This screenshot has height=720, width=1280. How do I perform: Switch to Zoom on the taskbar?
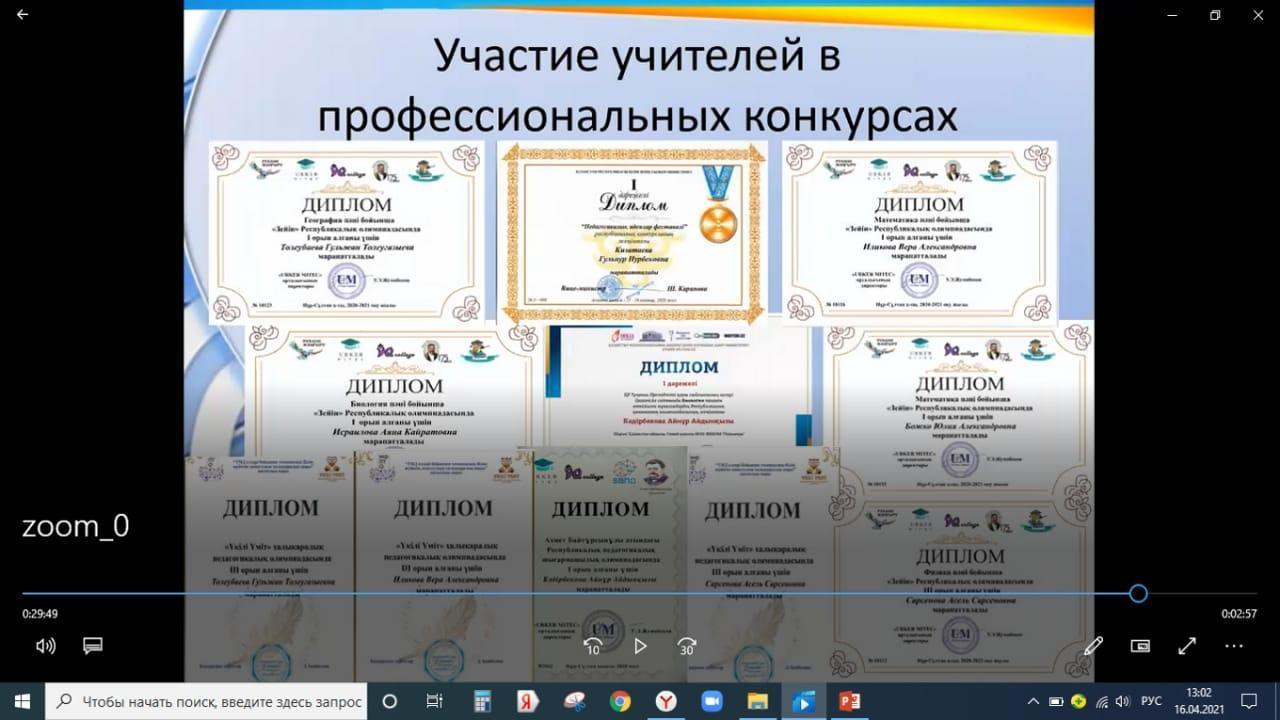pos(713,701)
